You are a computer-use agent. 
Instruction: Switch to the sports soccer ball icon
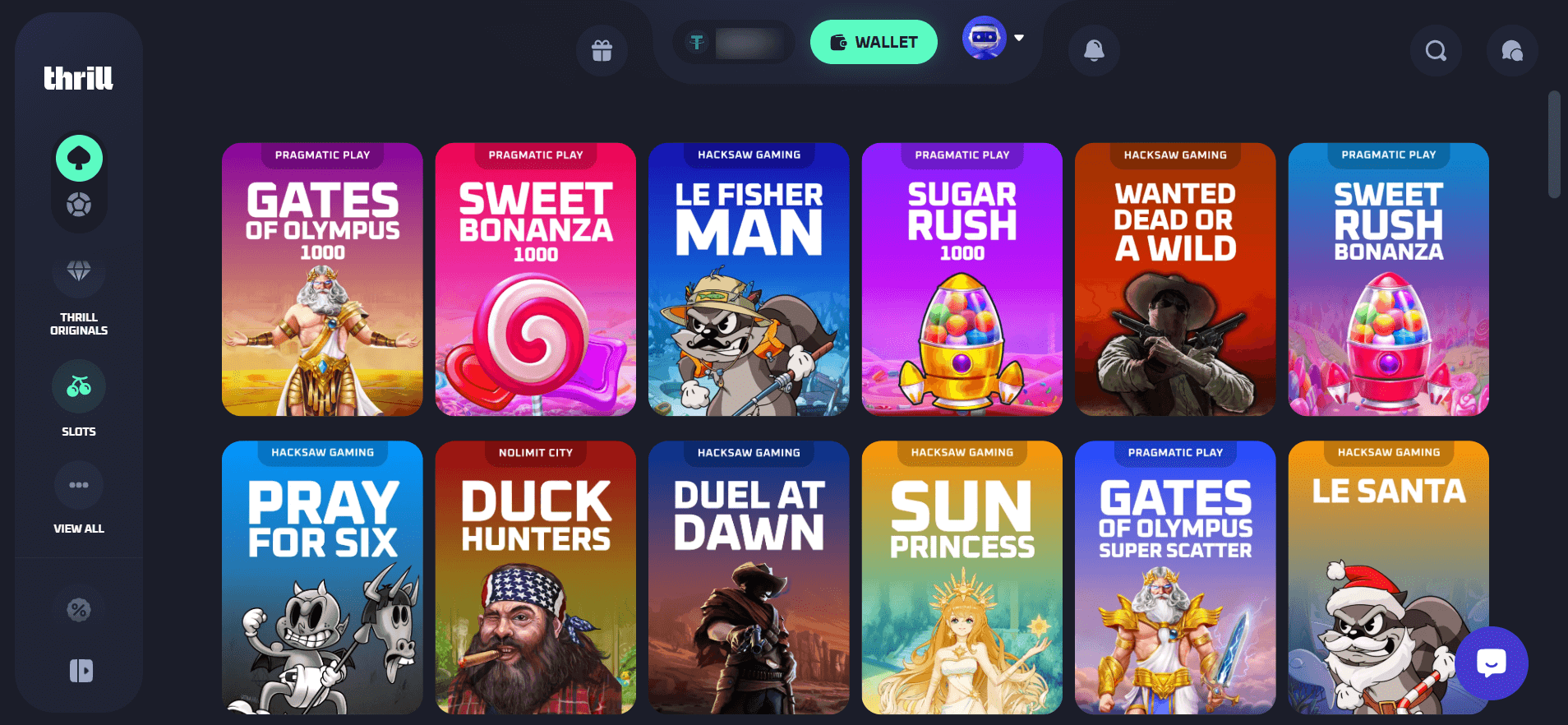pos(79,204)
